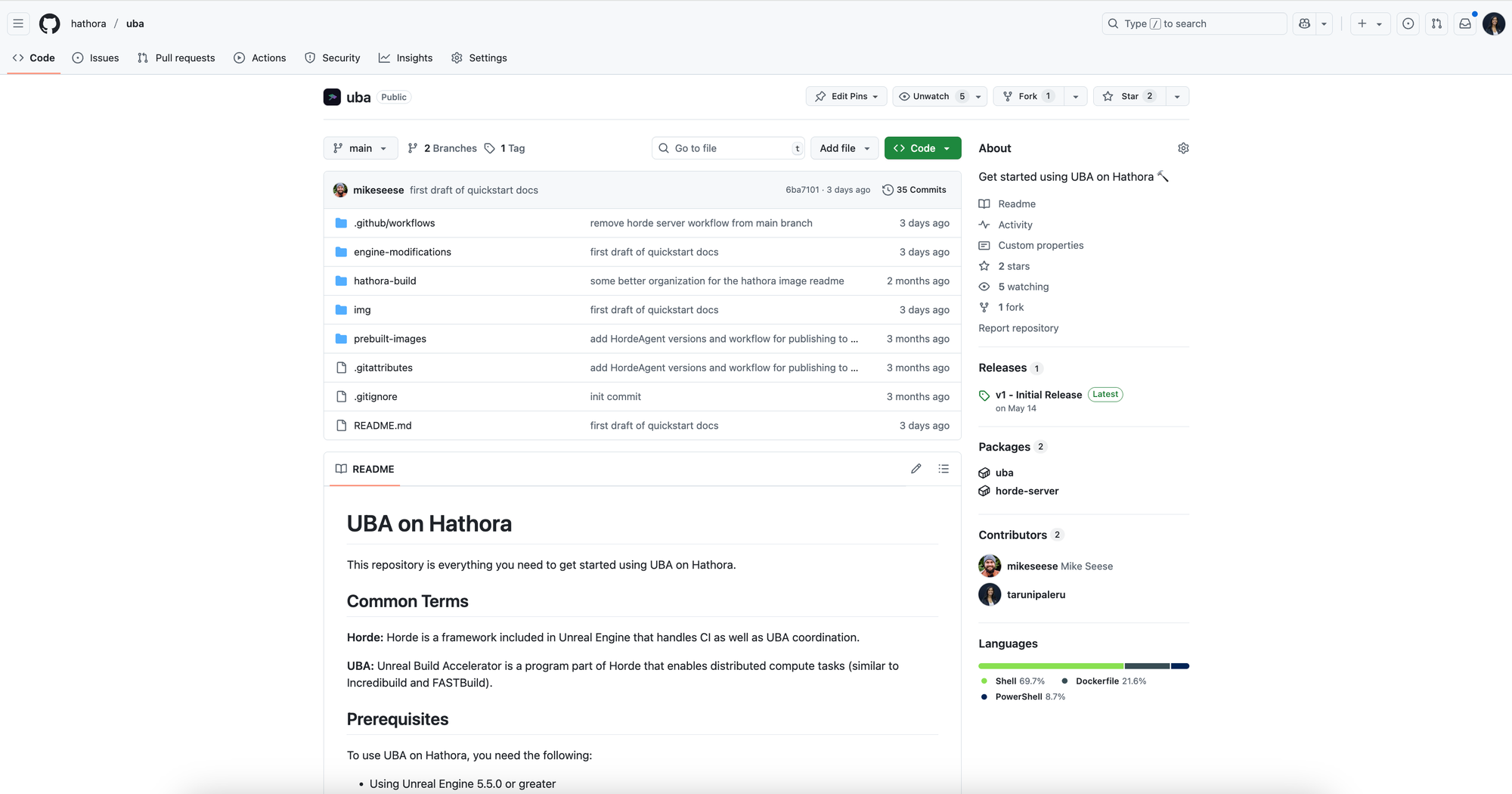Open Custom properties in About
Viewport: 1512px width, 794px height.
tap(1040, 245)
